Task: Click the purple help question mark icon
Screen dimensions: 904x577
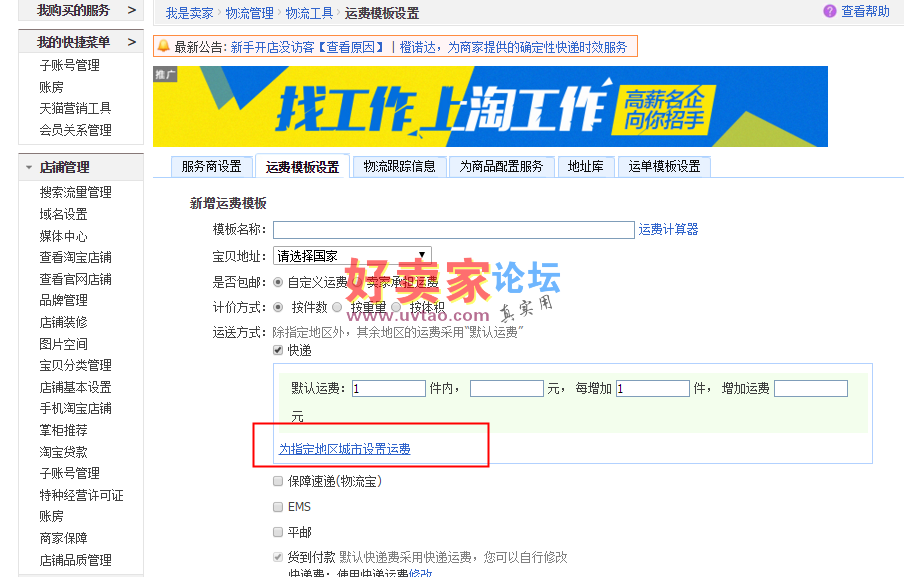Action: coord(830,11)
